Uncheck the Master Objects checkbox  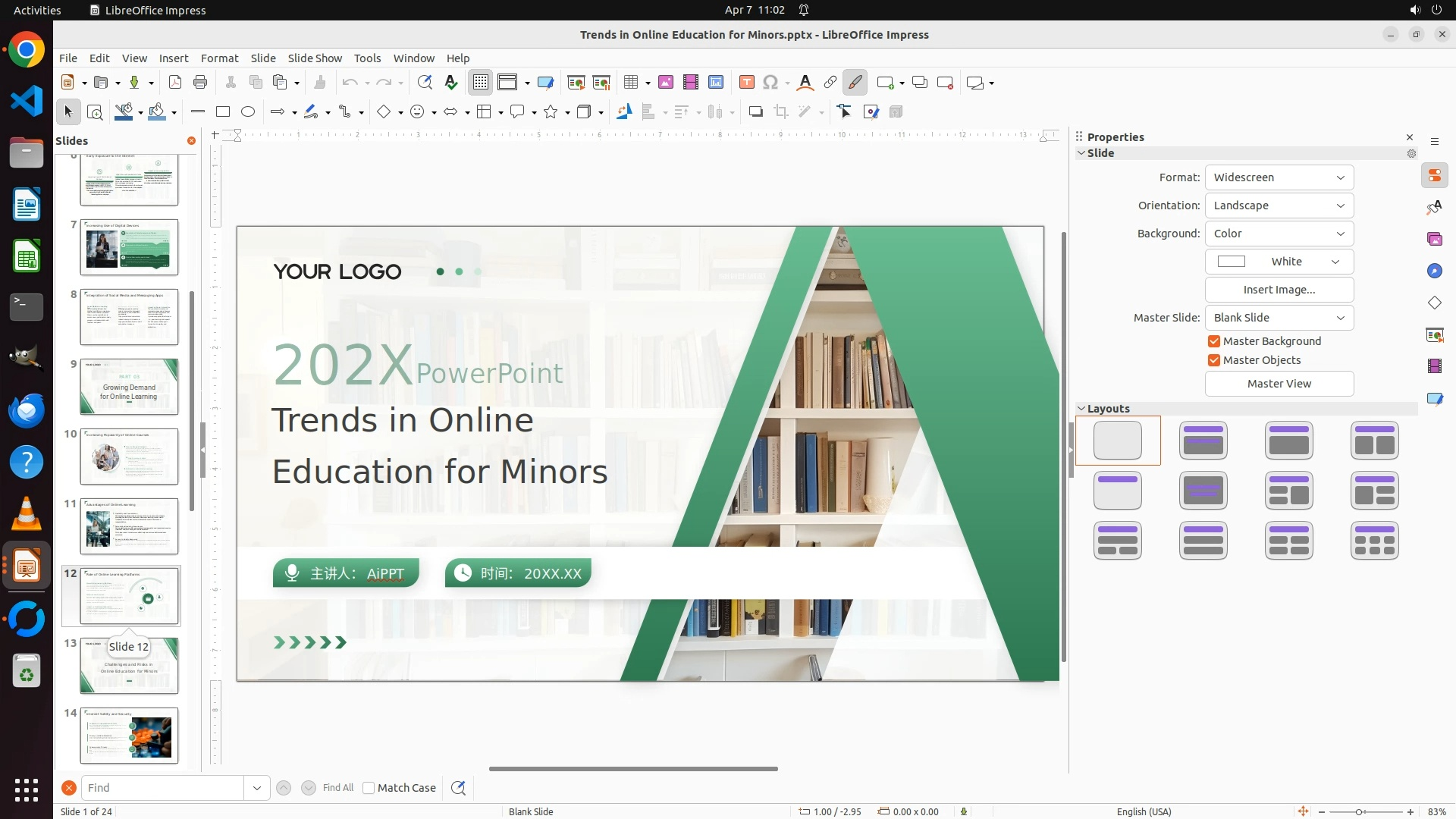[x=1214, y=360]
